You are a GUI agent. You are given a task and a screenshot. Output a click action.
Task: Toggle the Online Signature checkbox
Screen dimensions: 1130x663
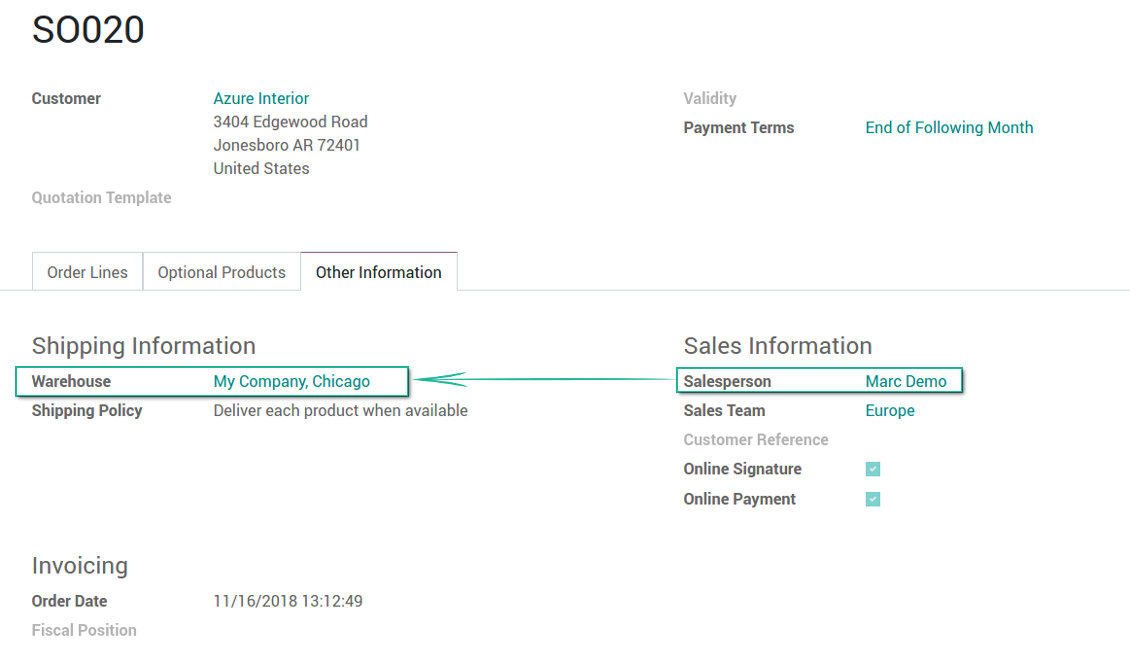873,469
